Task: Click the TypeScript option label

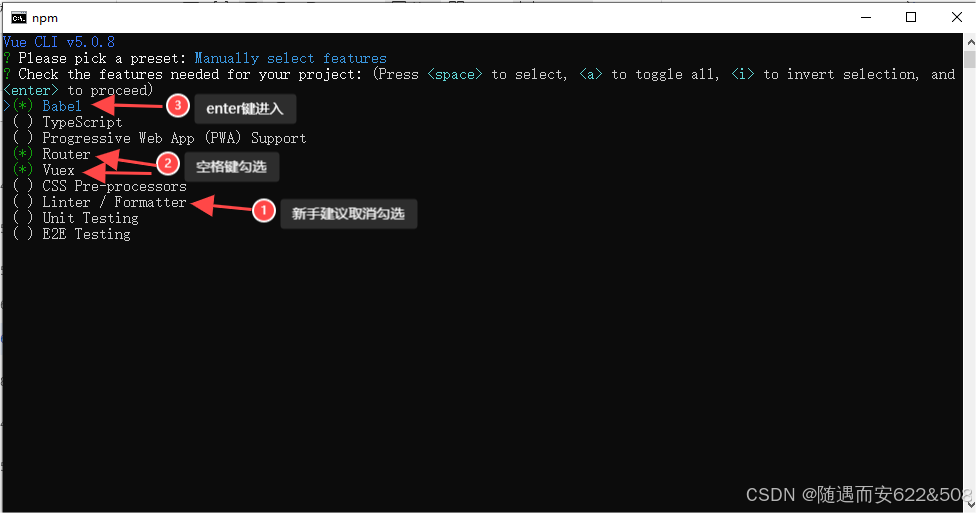Action: click(82, 122)
